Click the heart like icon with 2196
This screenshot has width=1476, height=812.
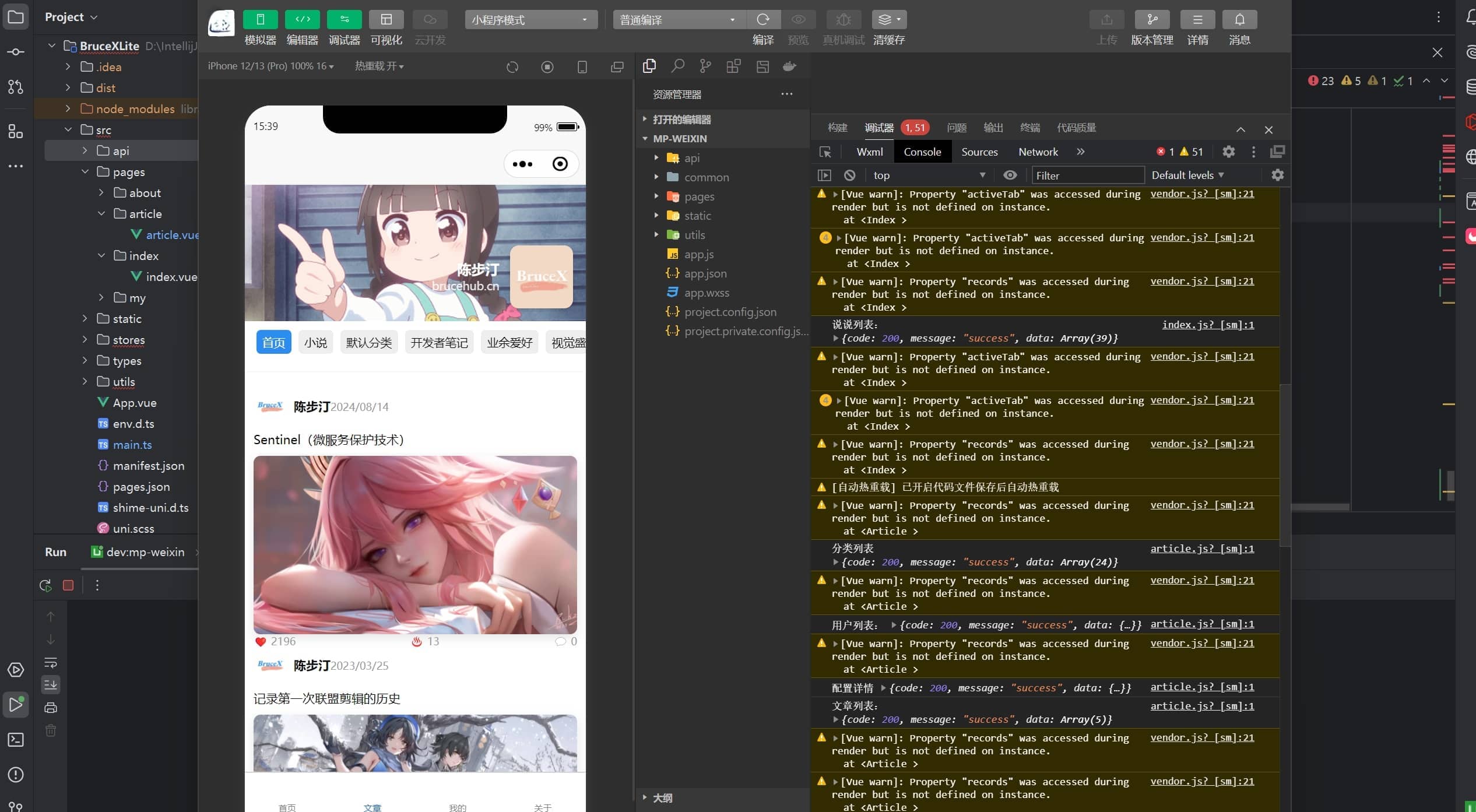(x=261, y=642)
